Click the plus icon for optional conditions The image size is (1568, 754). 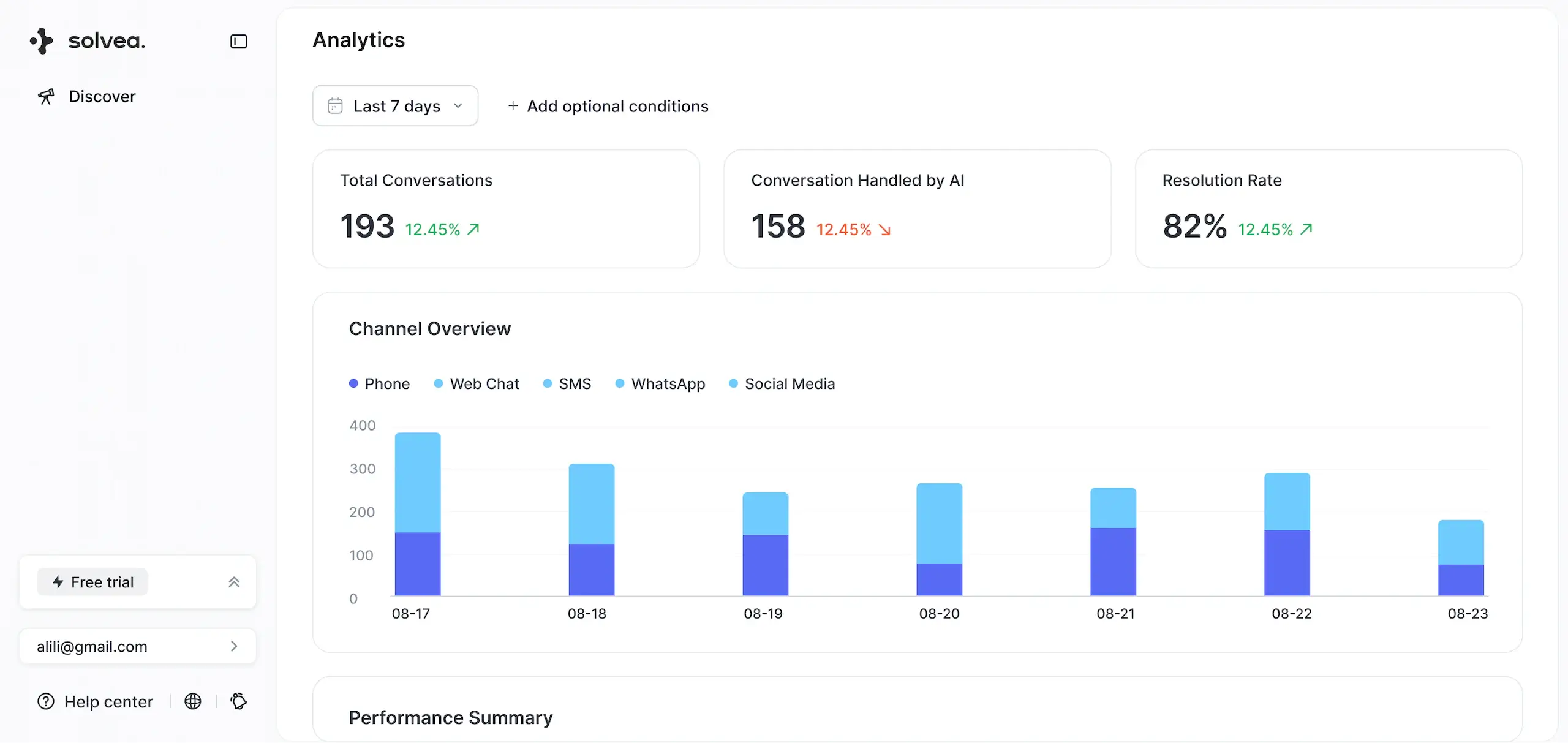[513, 106]
